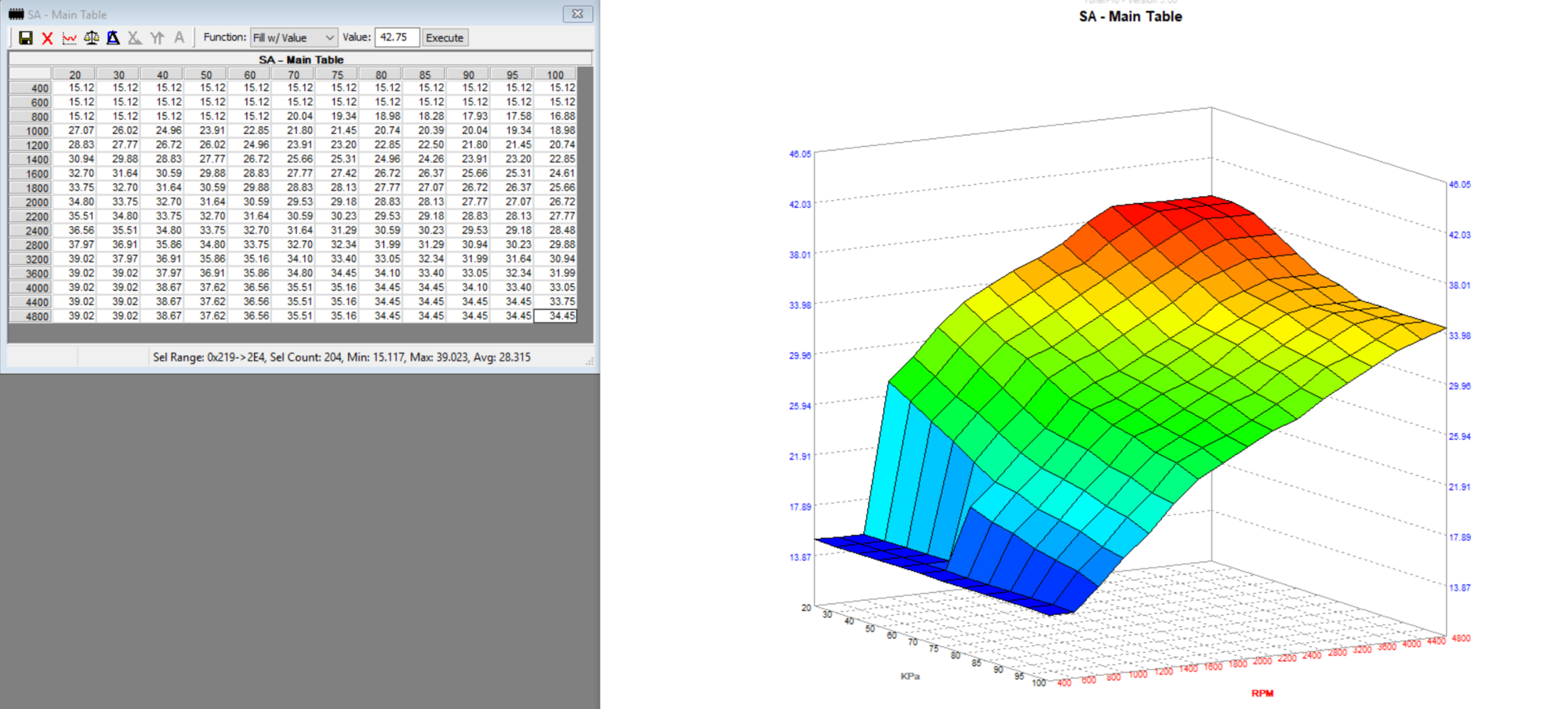The height and width of the screenshot is (709, 1568).
Task: Click the SA – Main Table grid title bar
Action: pyautogui.click(x=301, y=60)
